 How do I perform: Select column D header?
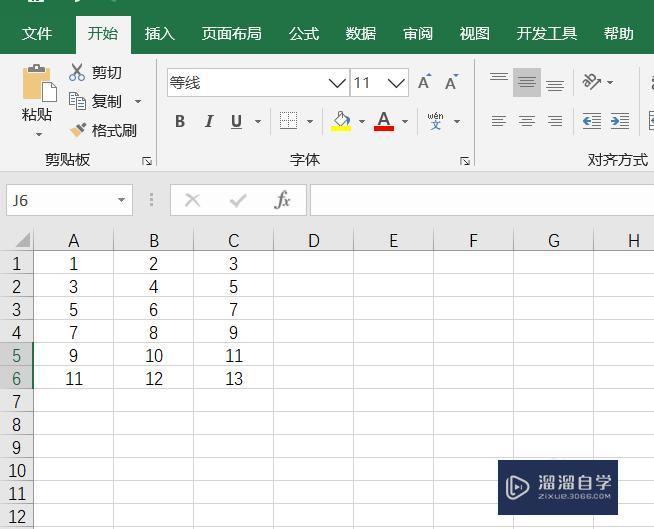[314, 240]
